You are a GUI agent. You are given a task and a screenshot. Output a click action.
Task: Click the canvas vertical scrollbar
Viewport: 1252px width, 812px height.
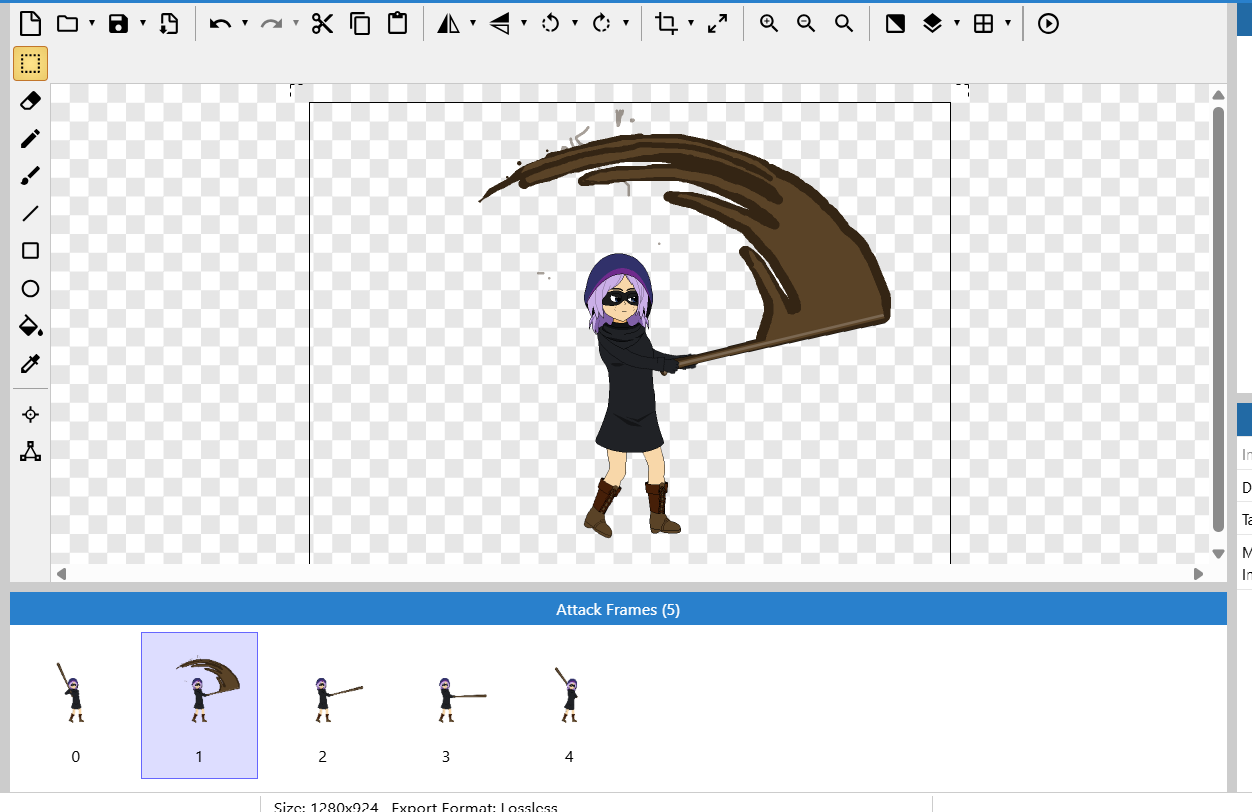point(1218,320)
